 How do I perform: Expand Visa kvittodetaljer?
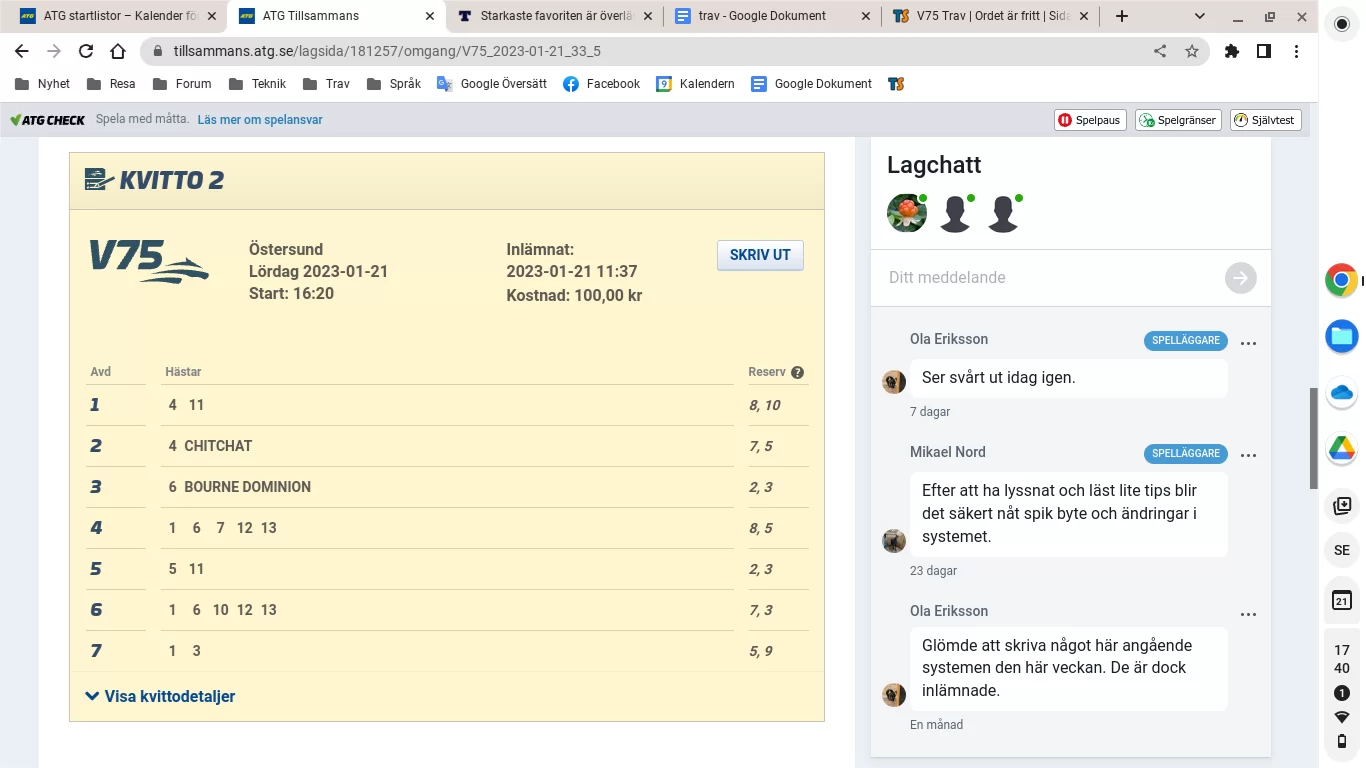[160, 696]
